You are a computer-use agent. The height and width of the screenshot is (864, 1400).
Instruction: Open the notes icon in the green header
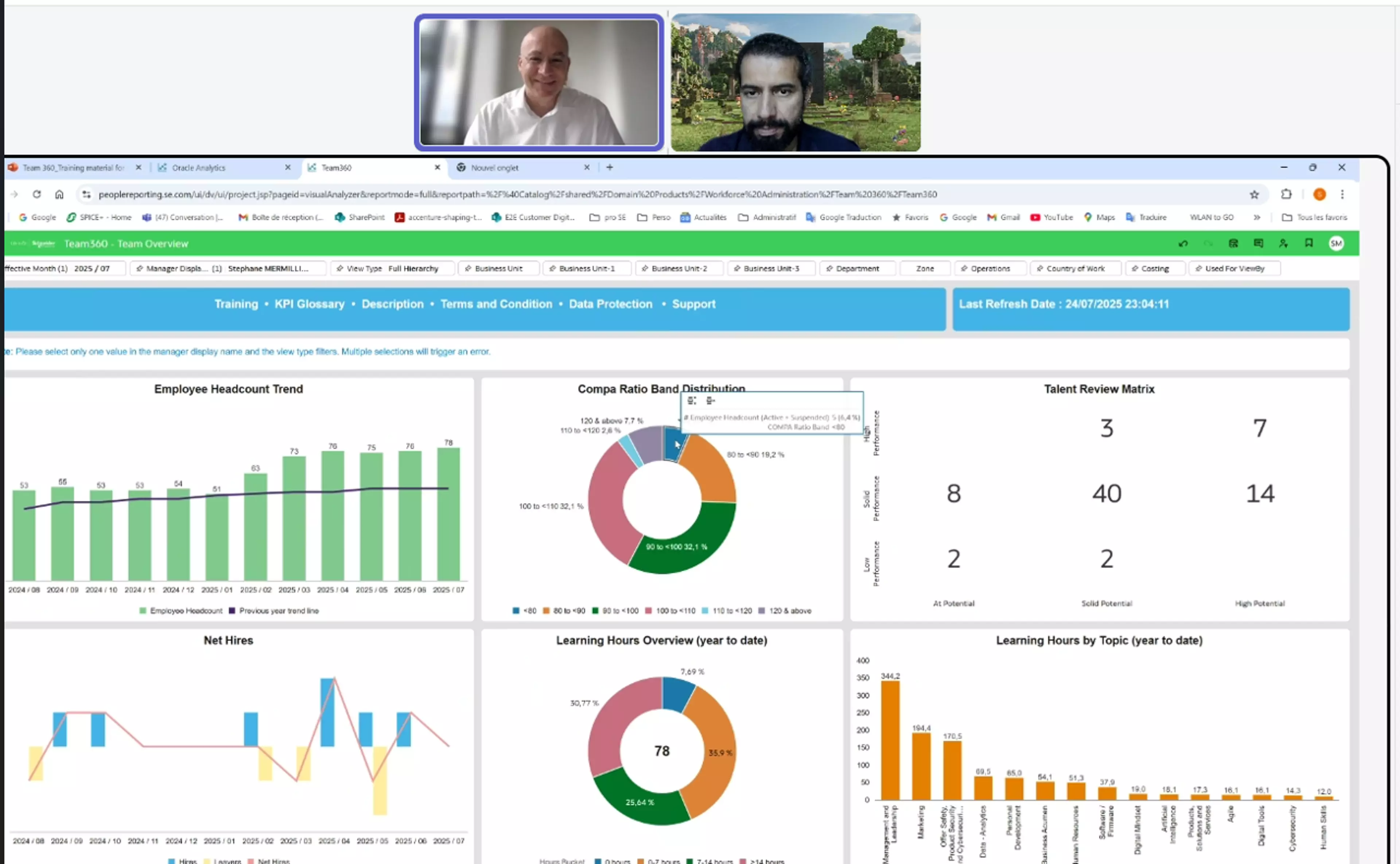point(1258,244)
